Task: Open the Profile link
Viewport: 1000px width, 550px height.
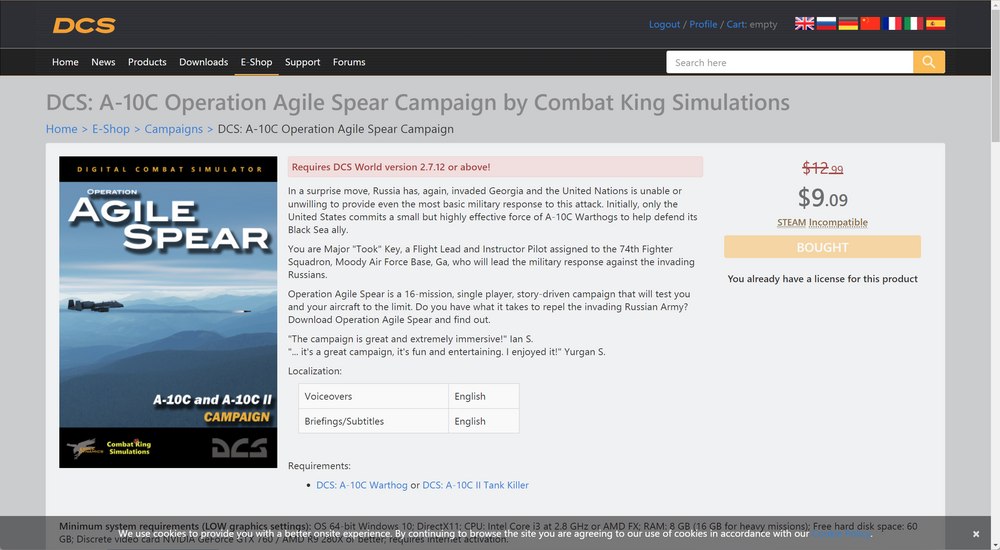Action: coord(703,24)
